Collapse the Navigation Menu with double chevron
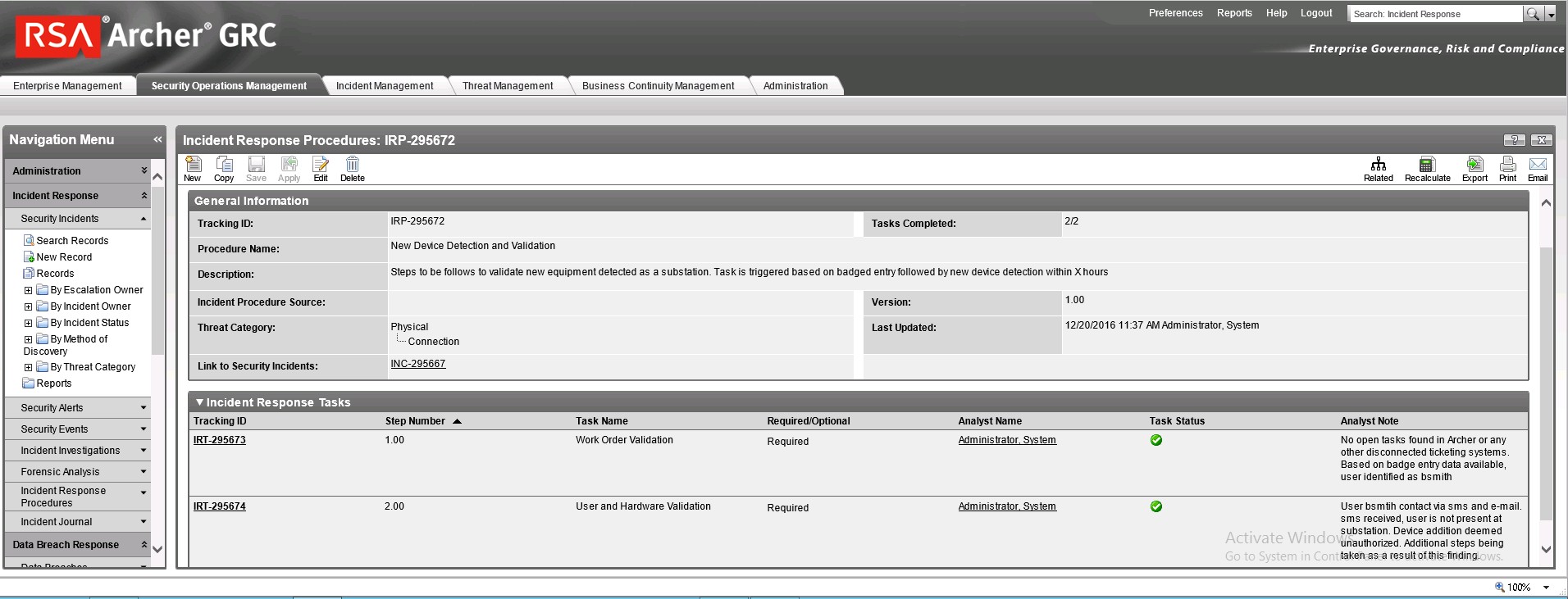The width and height of the screenshot is (1568, 599). 157,139
